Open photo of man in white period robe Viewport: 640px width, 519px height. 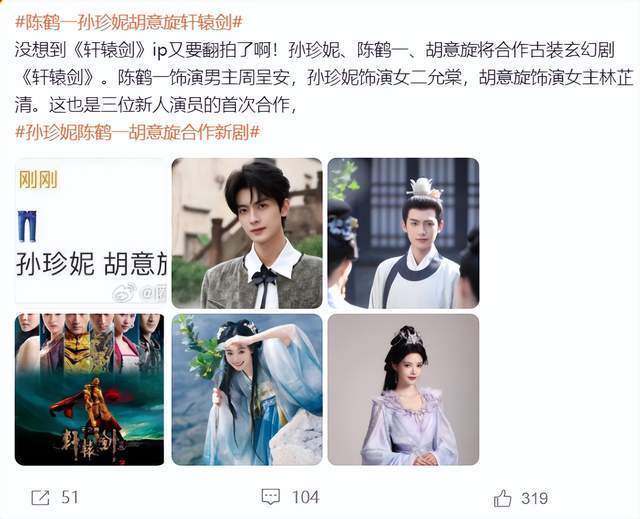[403, 233]
